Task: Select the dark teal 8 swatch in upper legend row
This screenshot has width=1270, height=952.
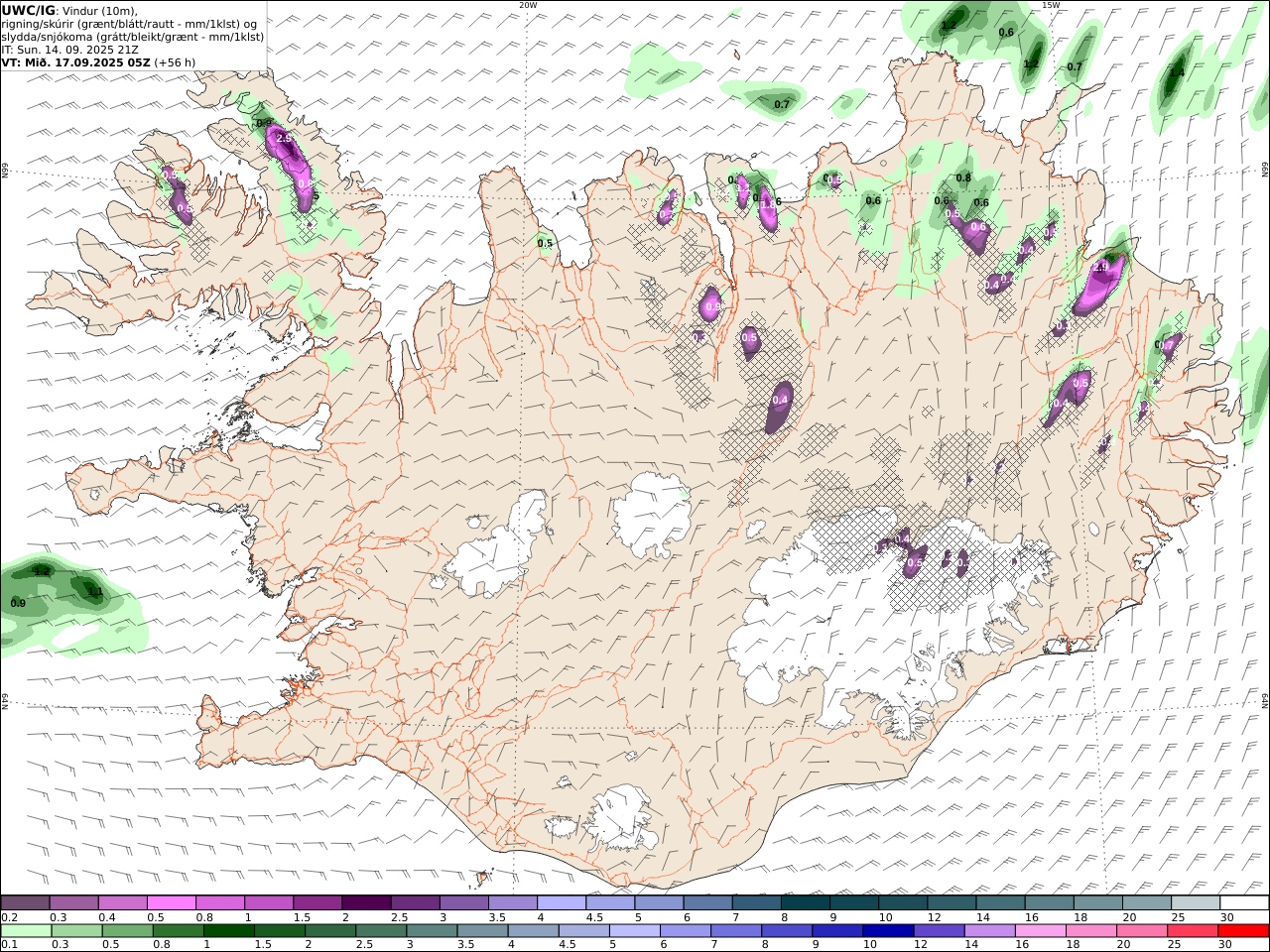Action: click(806, 903)
